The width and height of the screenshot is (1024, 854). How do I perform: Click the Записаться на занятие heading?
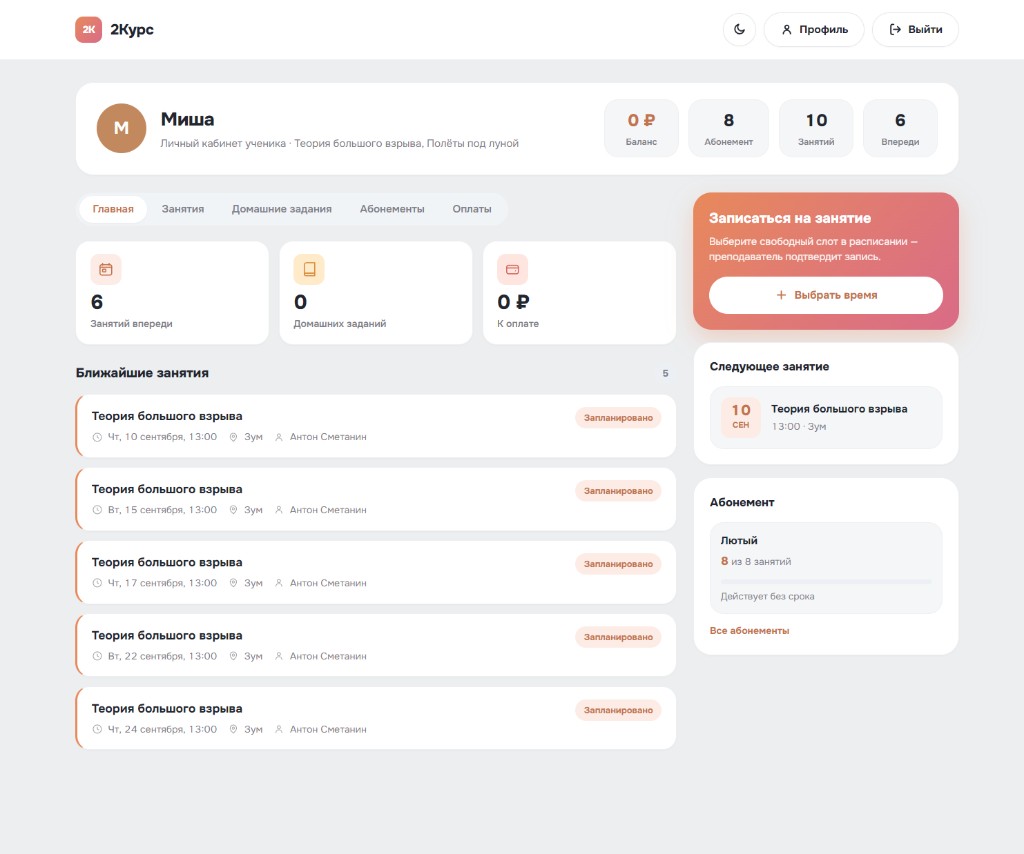click(790, 218)
